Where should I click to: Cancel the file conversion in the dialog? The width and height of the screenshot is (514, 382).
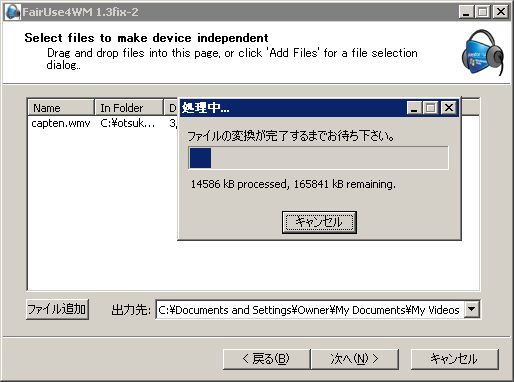[319, 222]
